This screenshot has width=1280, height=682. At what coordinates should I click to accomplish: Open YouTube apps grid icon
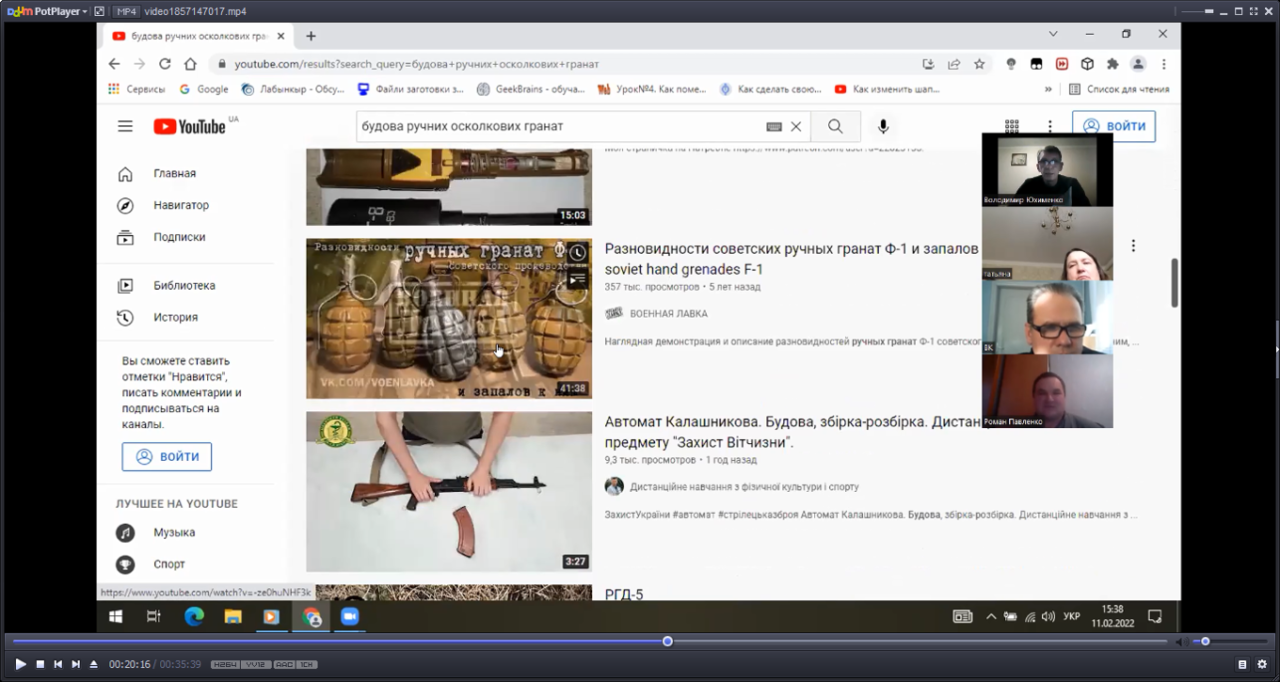(x=1012, y=126)
